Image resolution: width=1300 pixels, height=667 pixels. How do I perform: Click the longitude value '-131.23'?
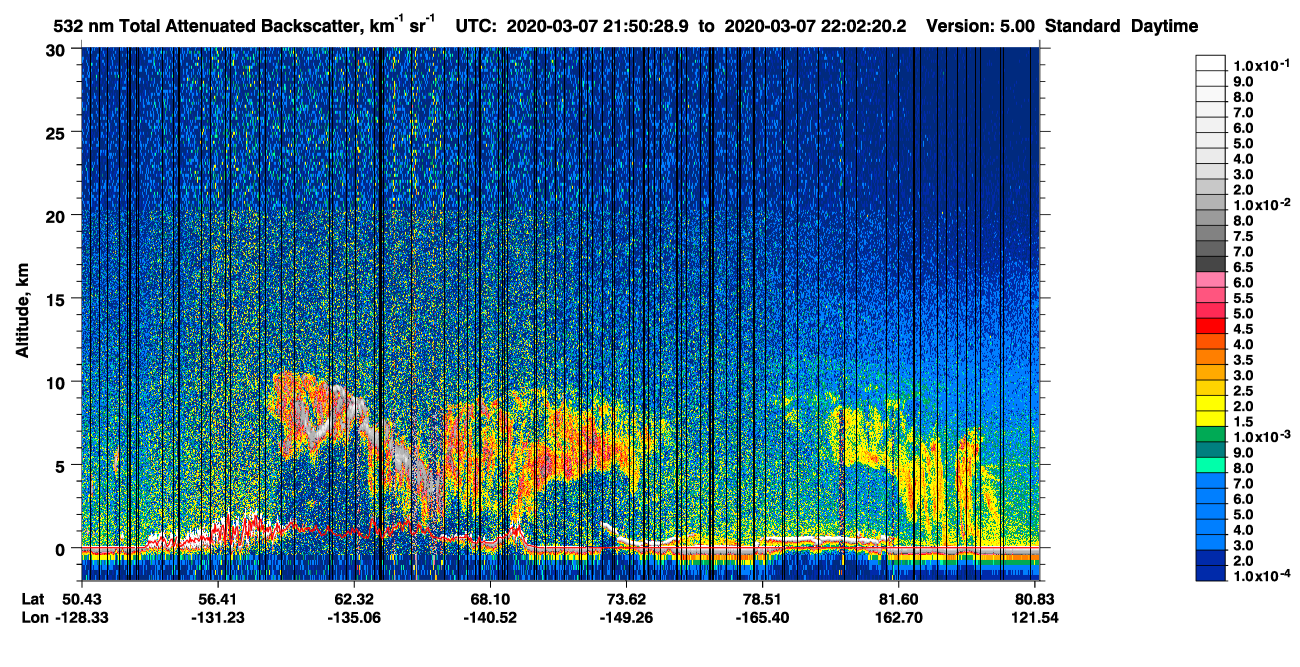[x=217, y=617]
